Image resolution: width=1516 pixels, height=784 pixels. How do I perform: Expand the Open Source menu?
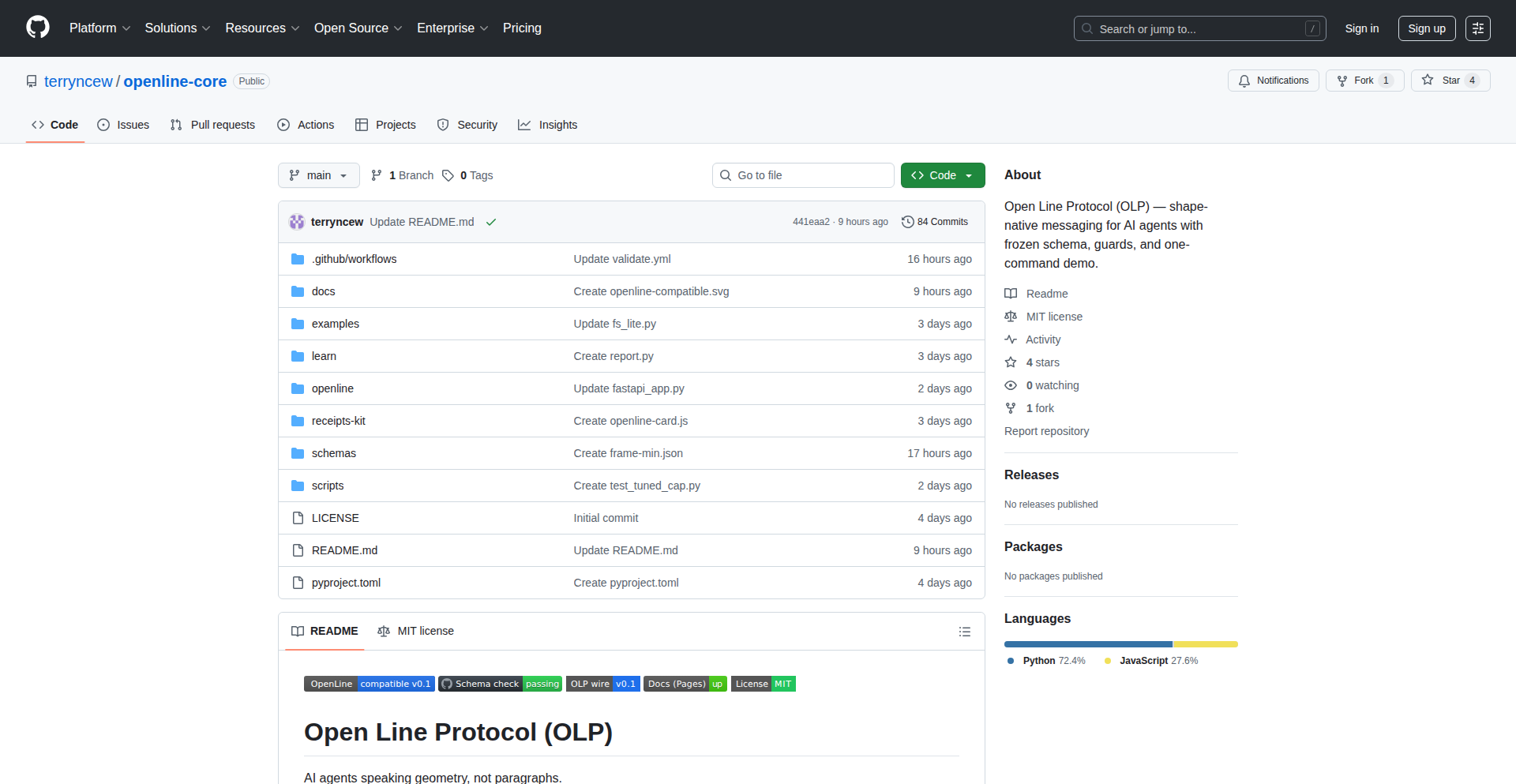[x=358, y=28]
